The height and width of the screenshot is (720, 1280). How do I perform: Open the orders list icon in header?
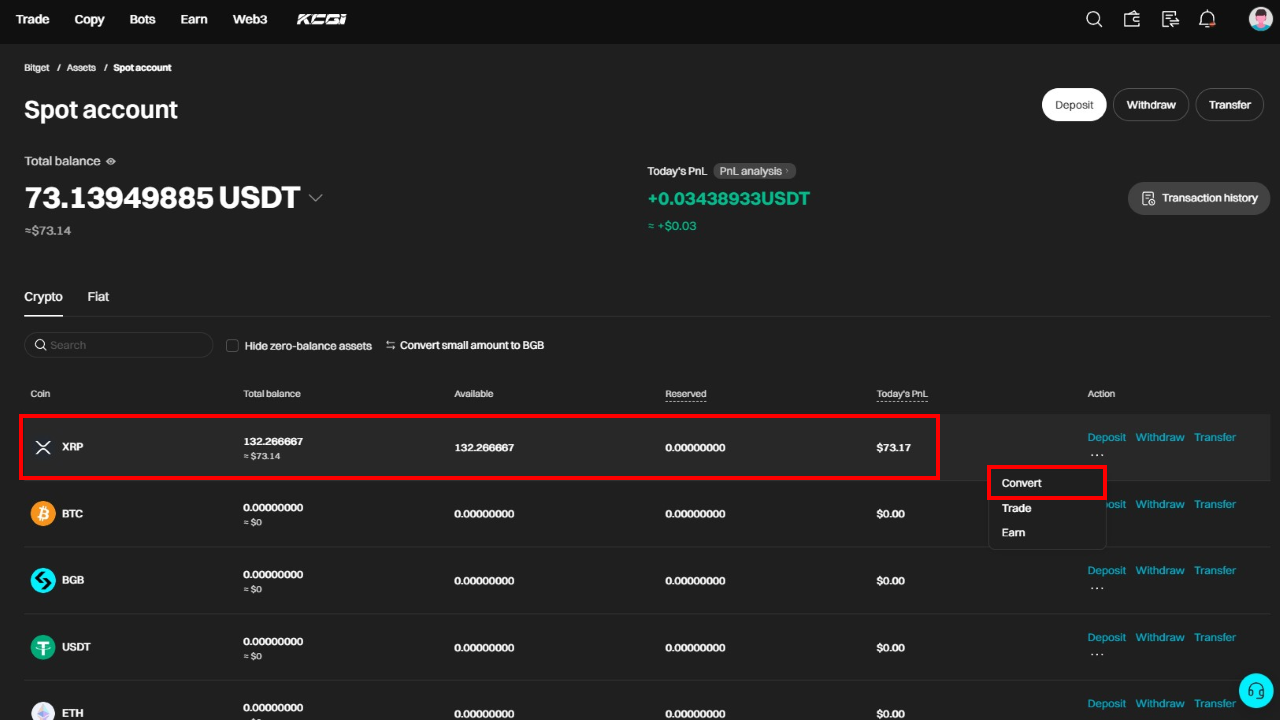[1170, 19]
